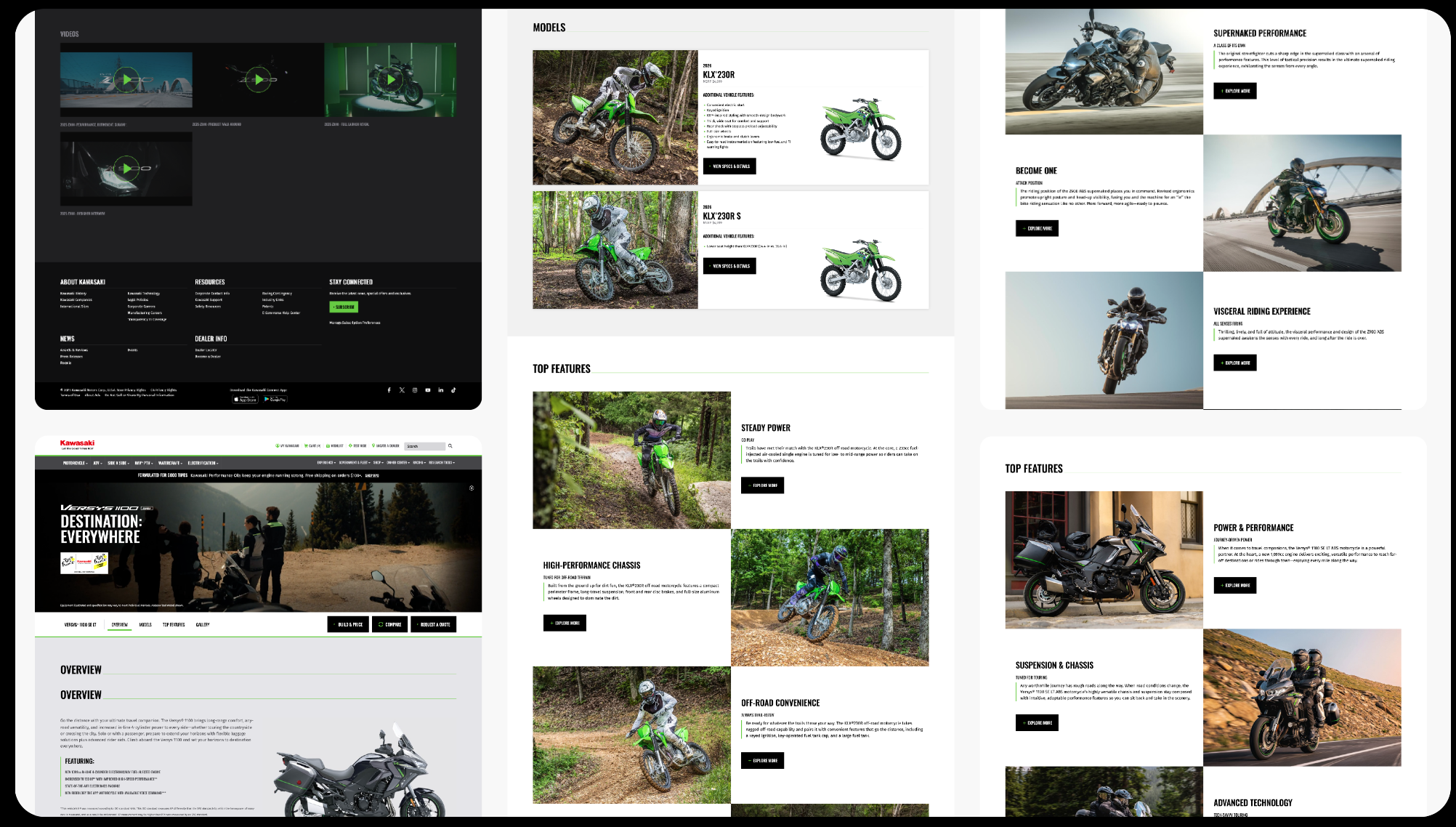Expand the Watercraft nav dropdown
The image size is (1456, 827).
pos(170,463)
